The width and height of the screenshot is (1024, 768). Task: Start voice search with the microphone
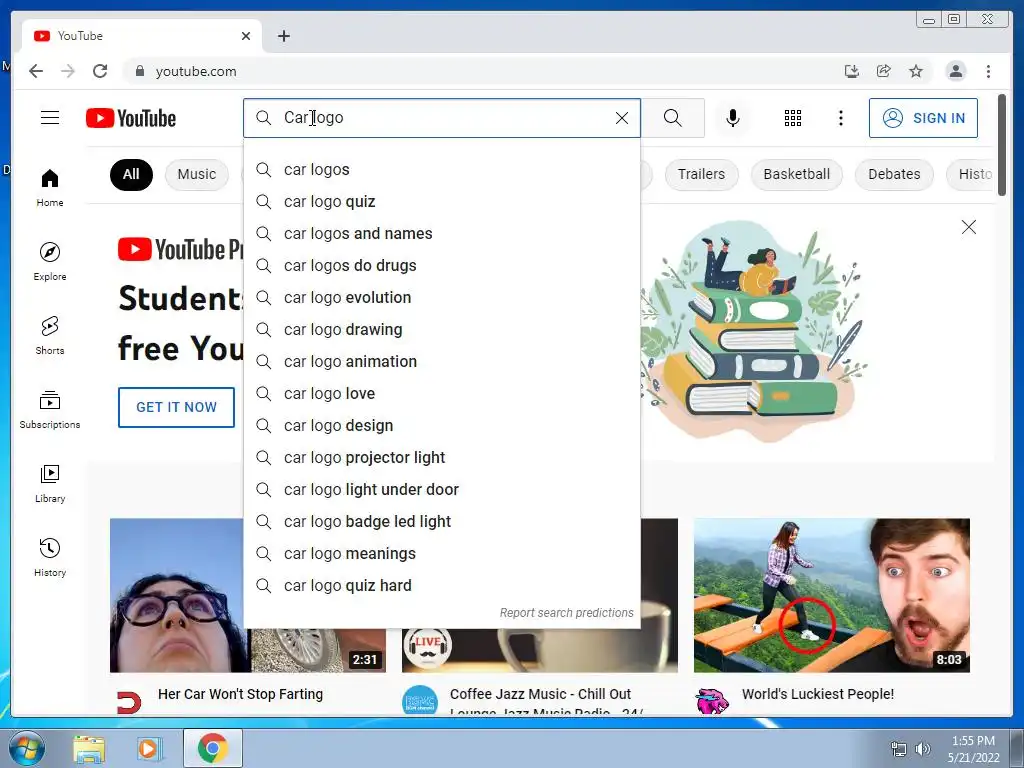click(x=733, y=118)
